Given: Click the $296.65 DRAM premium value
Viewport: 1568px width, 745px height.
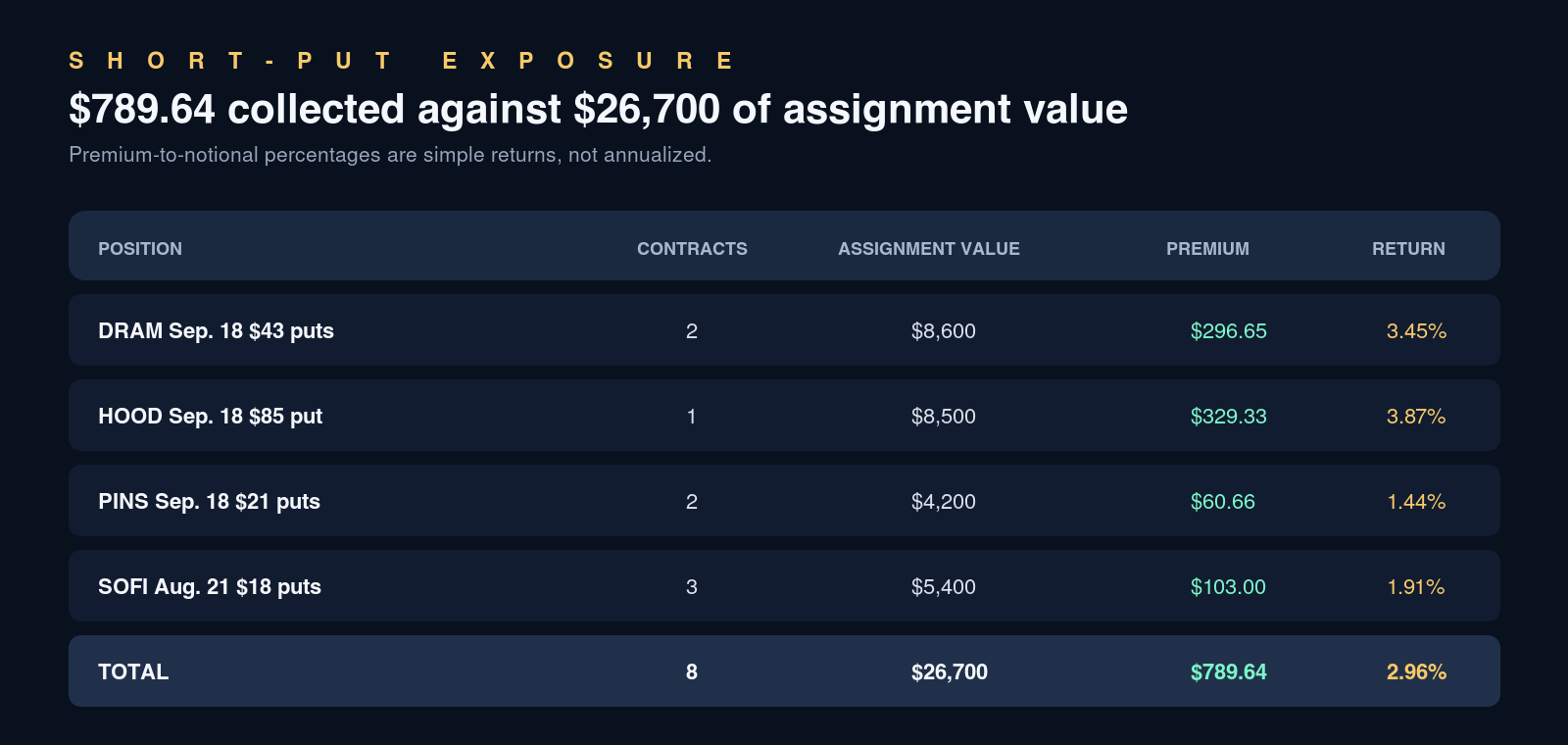Looking at the screenshot, I should coord(1228,331).
